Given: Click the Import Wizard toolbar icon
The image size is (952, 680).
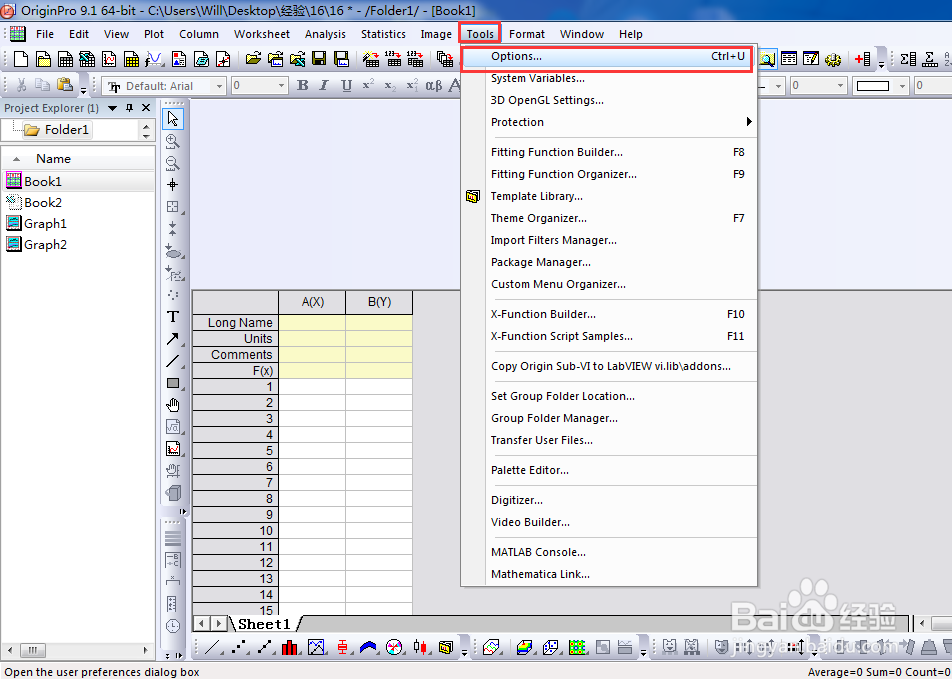Looking at the screenshot, I should coord(370,59).
